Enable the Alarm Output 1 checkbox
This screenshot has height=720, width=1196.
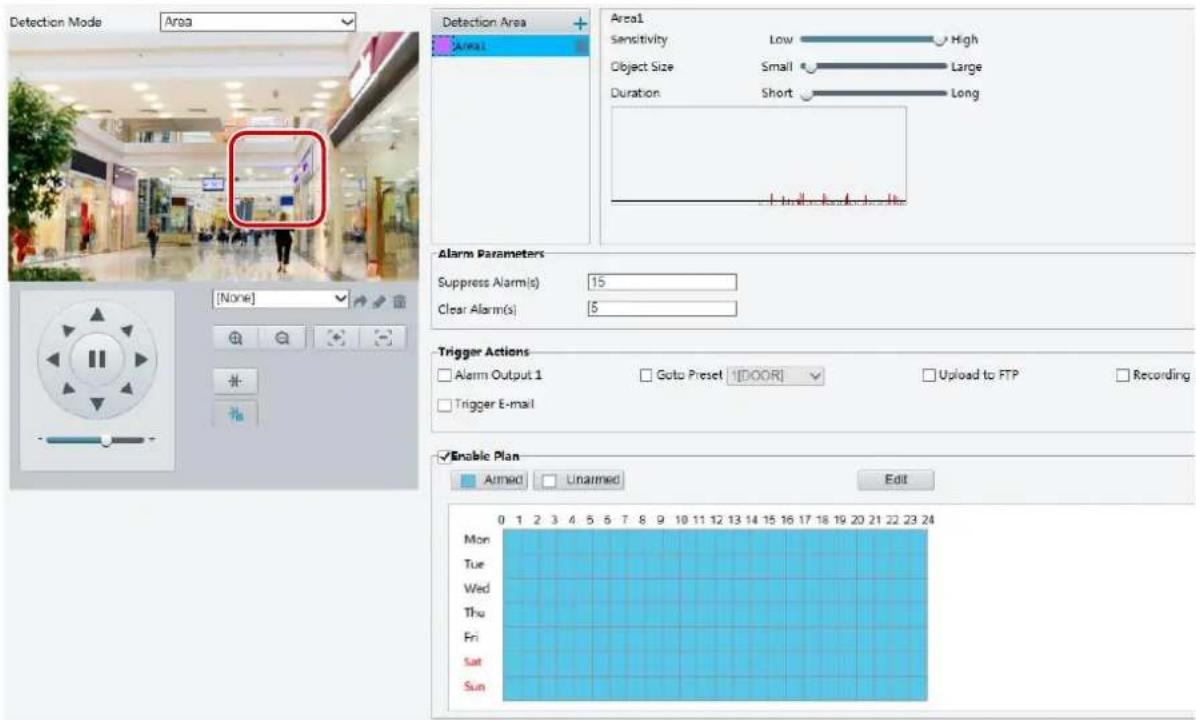pos(445,375)
